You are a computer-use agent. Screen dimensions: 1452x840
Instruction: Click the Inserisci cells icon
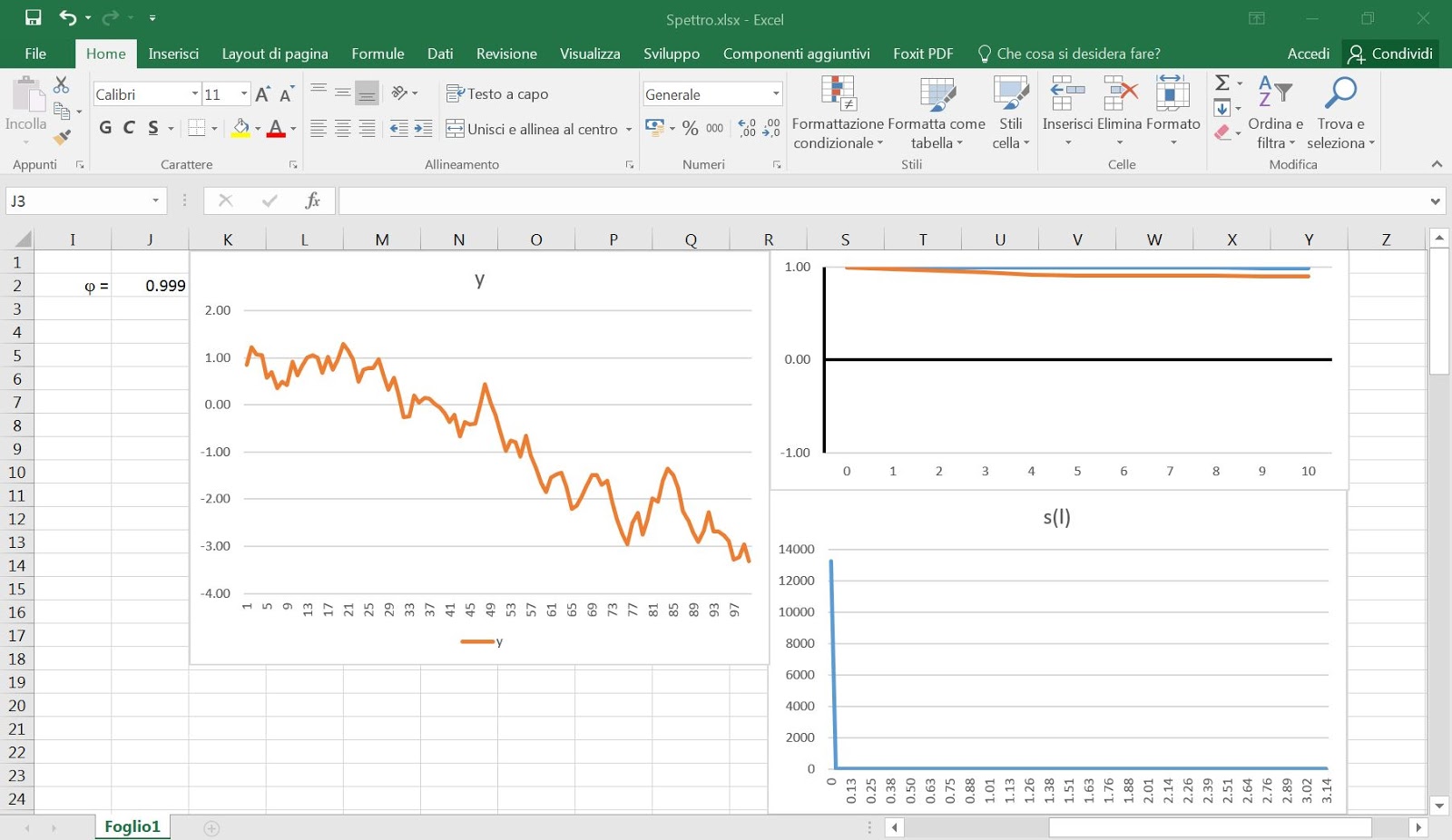pyautogui.click(x=1067, y=93)
